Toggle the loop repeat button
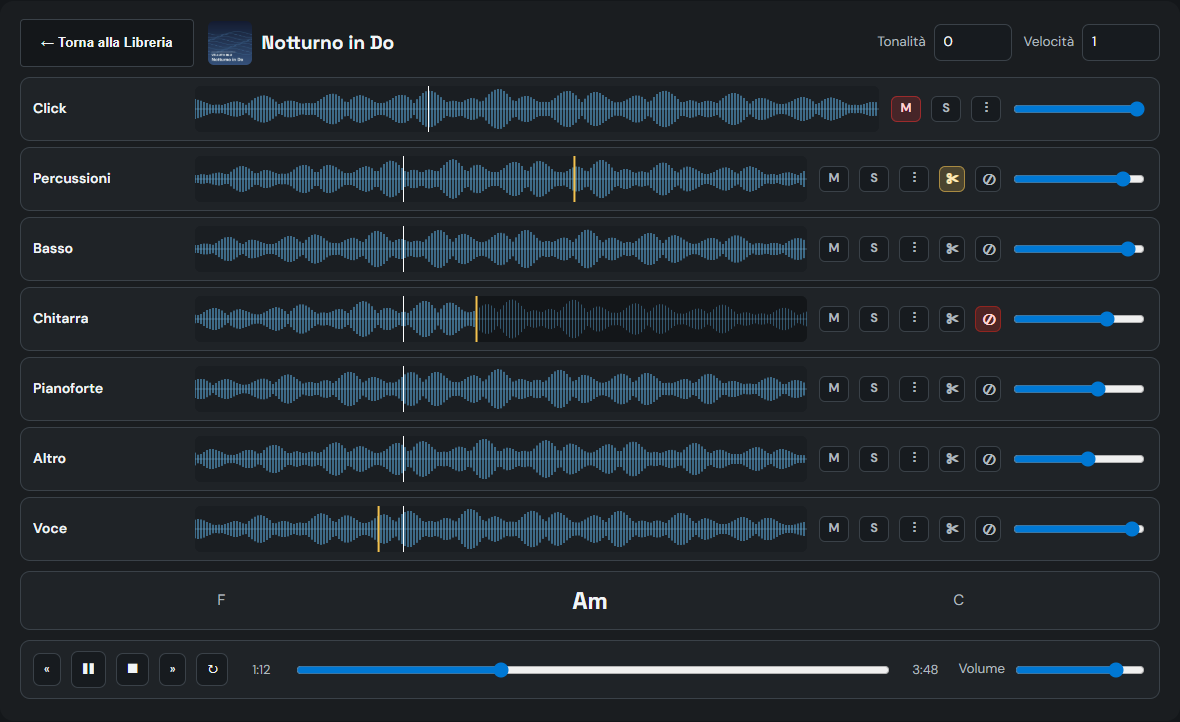Image resolution: width=1180 pixels, height=722 pixels. [212, 669]
